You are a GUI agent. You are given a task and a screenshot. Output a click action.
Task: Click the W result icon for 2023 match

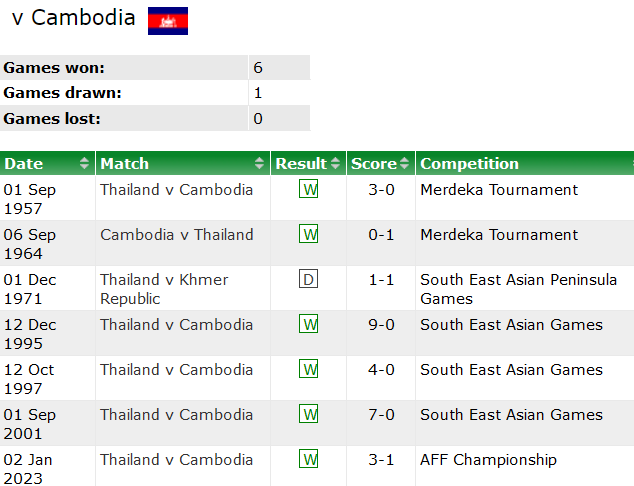click(x=309, y=460)
